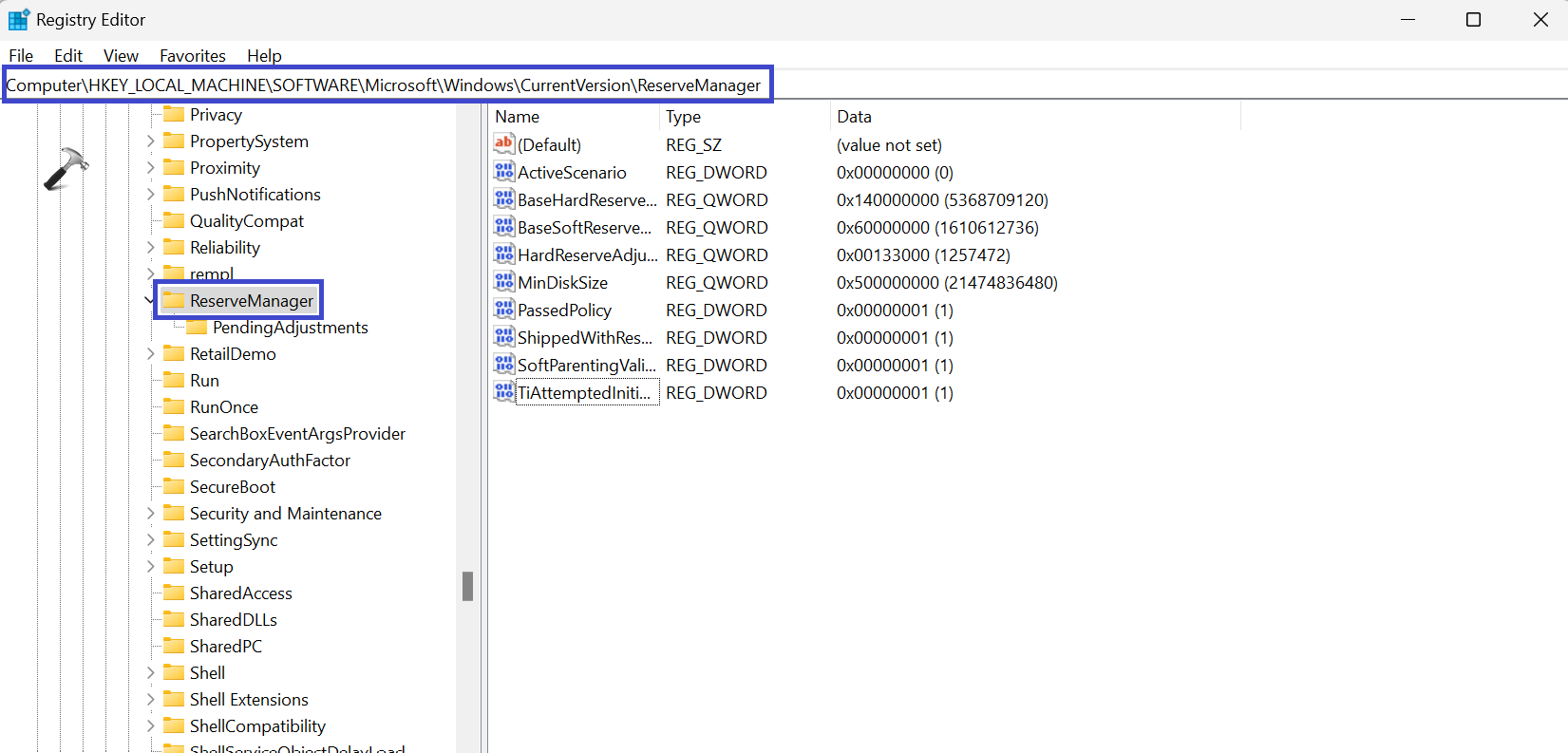
Task: Expand the RetailDemo key
Action: tap(150, 353)
